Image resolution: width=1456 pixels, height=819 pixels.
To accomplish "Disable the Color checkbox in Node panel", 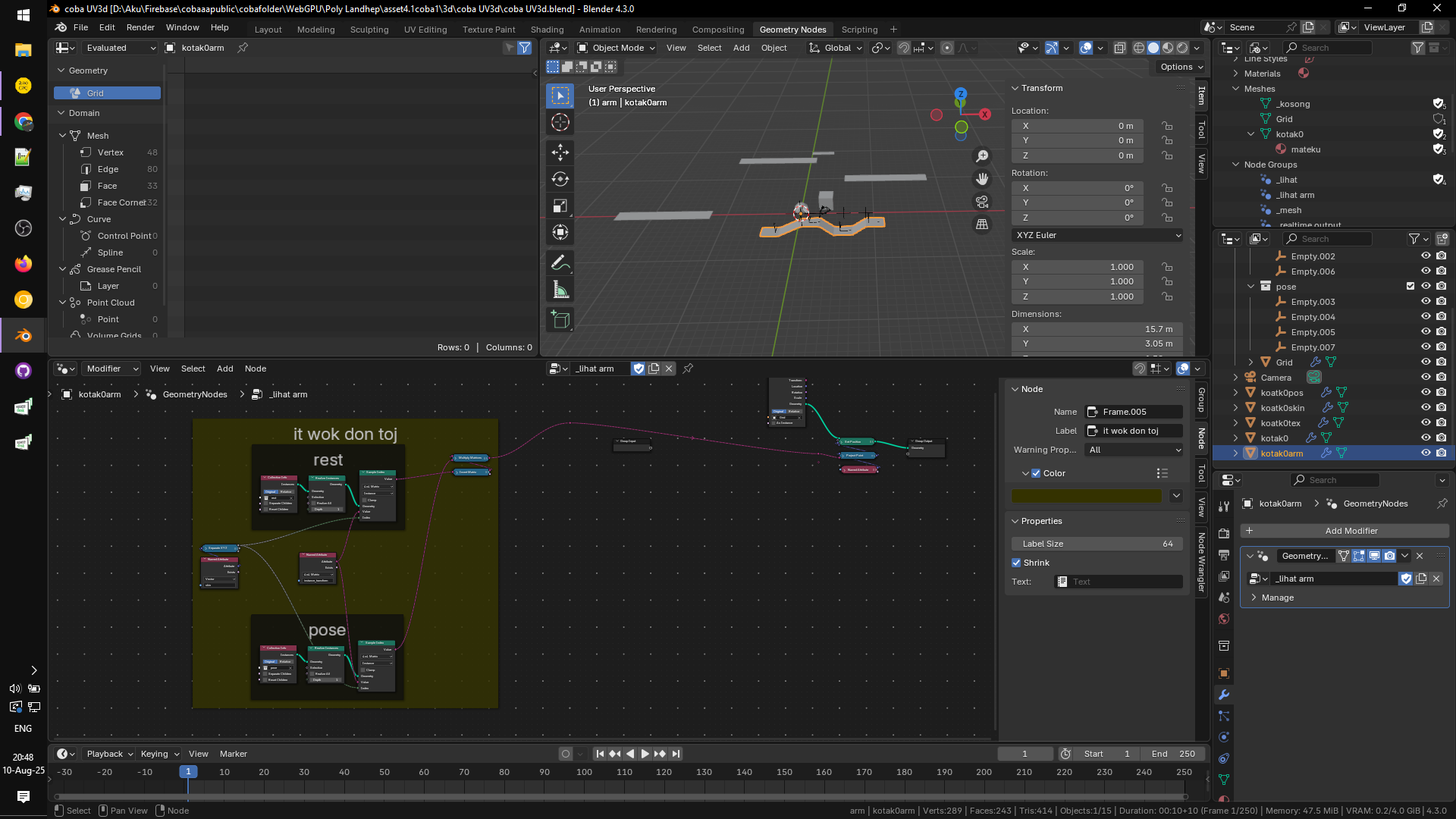I will pos(1036,473).
